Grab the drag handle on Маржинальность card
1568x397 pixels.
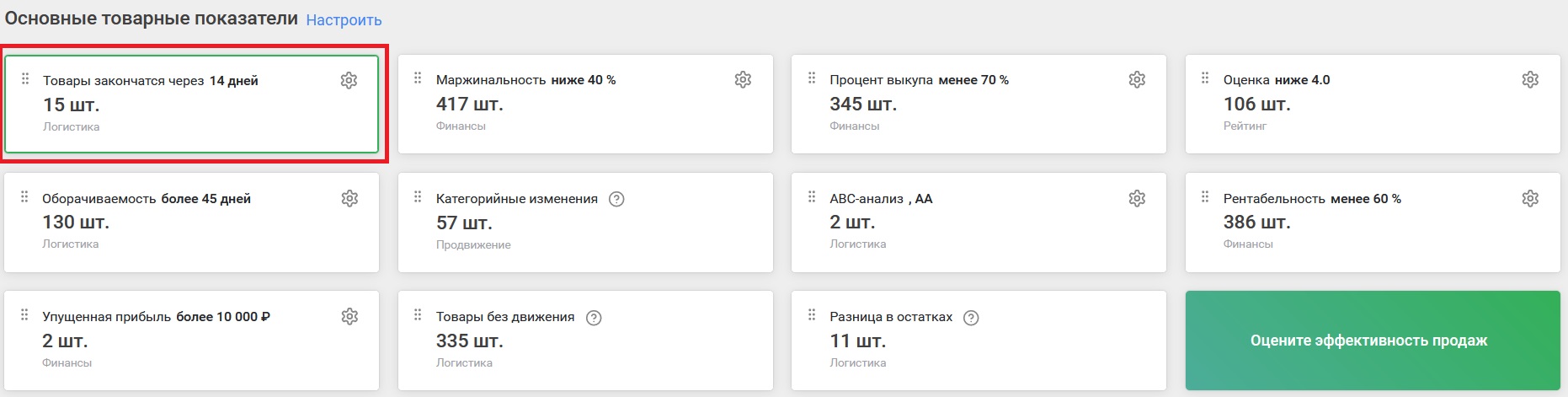click(418, 78)
